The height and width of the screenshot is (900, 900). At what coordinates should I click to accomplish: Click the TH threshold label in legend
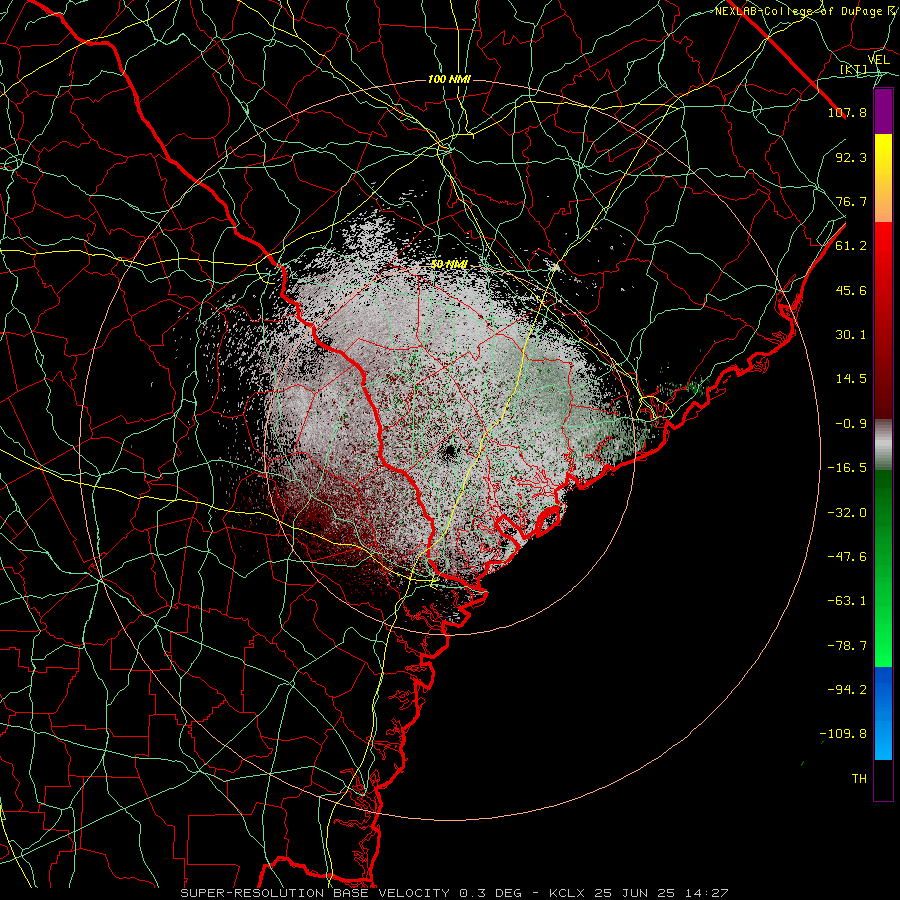859,779
